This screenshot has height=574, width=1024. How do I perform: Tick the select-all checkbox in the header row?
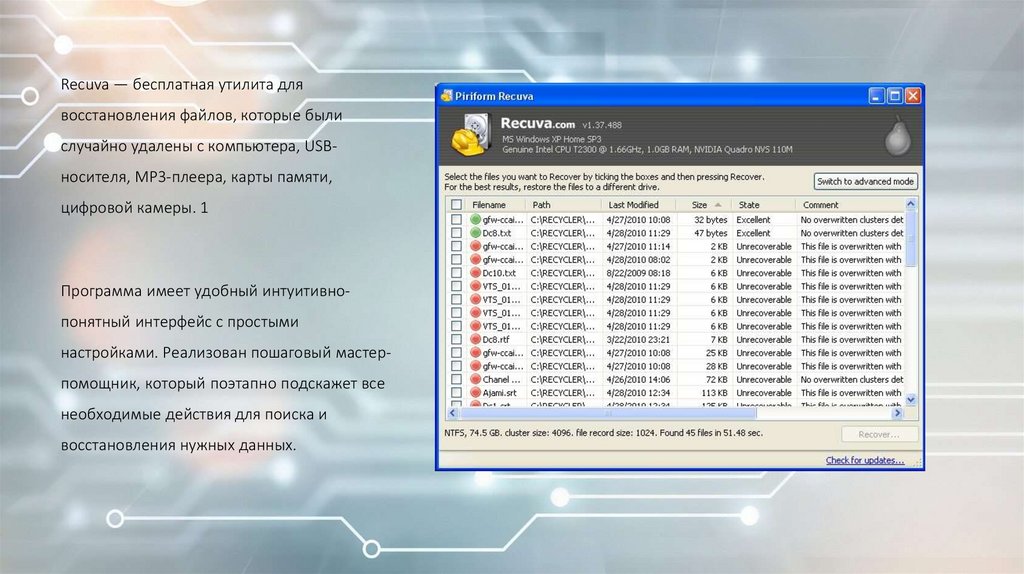456,205
